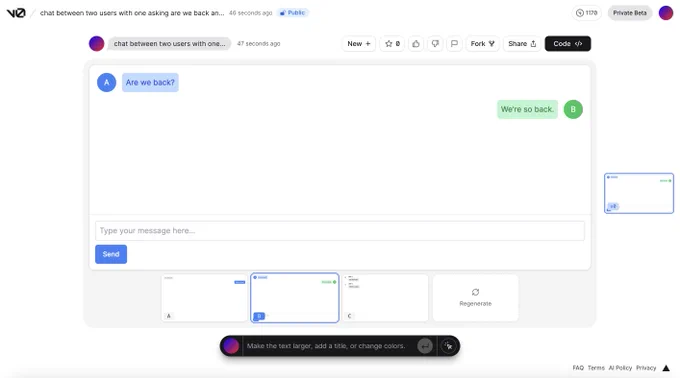Give a thumbs up
This screenshot has width=680, height=378.
point(416,43)
